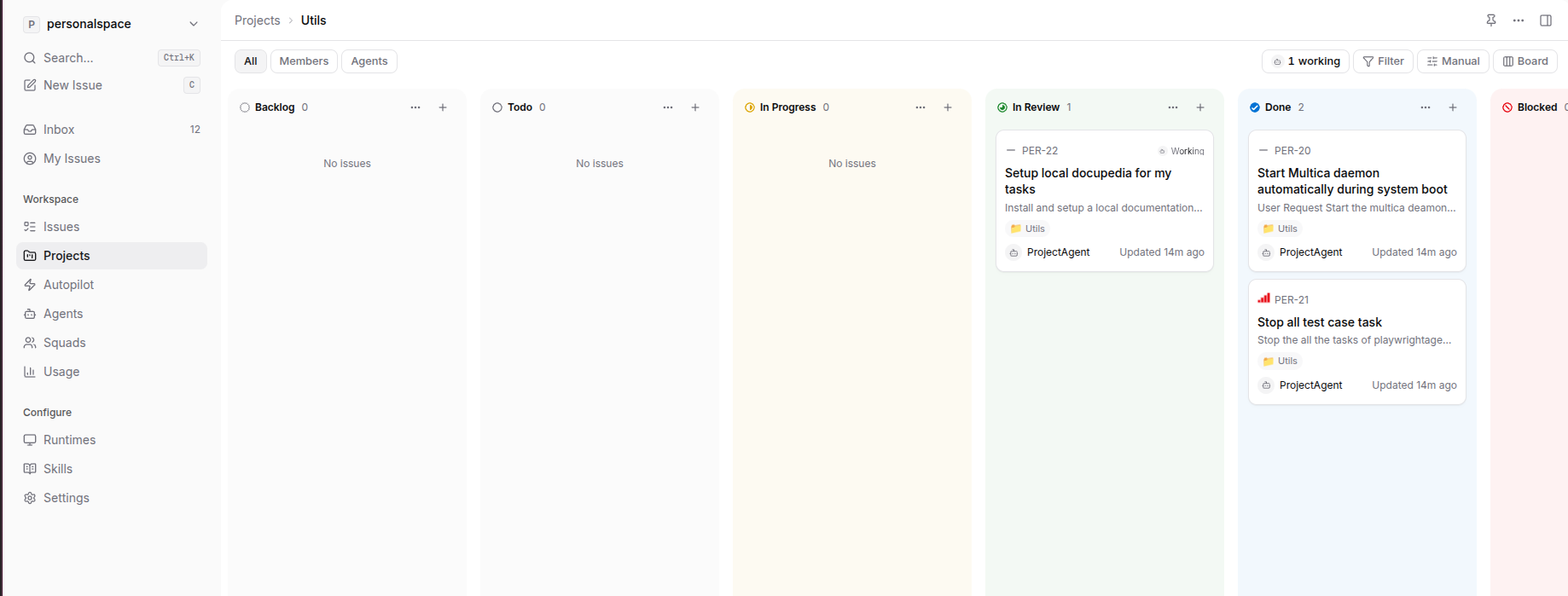Click the Backlog status circle icon
This screenshot has height=596, width=1568.
(245, 107)
